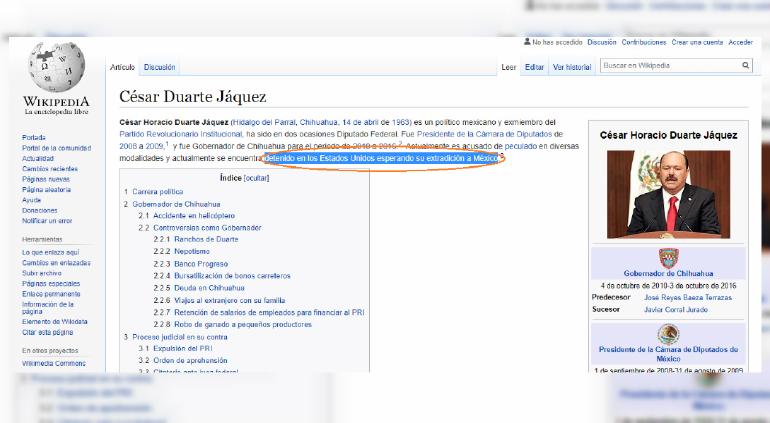Viewport: 770px width, 423px height.
Task: Jump to 'Controversias como Gobernador' section
Action: (x=207, y=228)
